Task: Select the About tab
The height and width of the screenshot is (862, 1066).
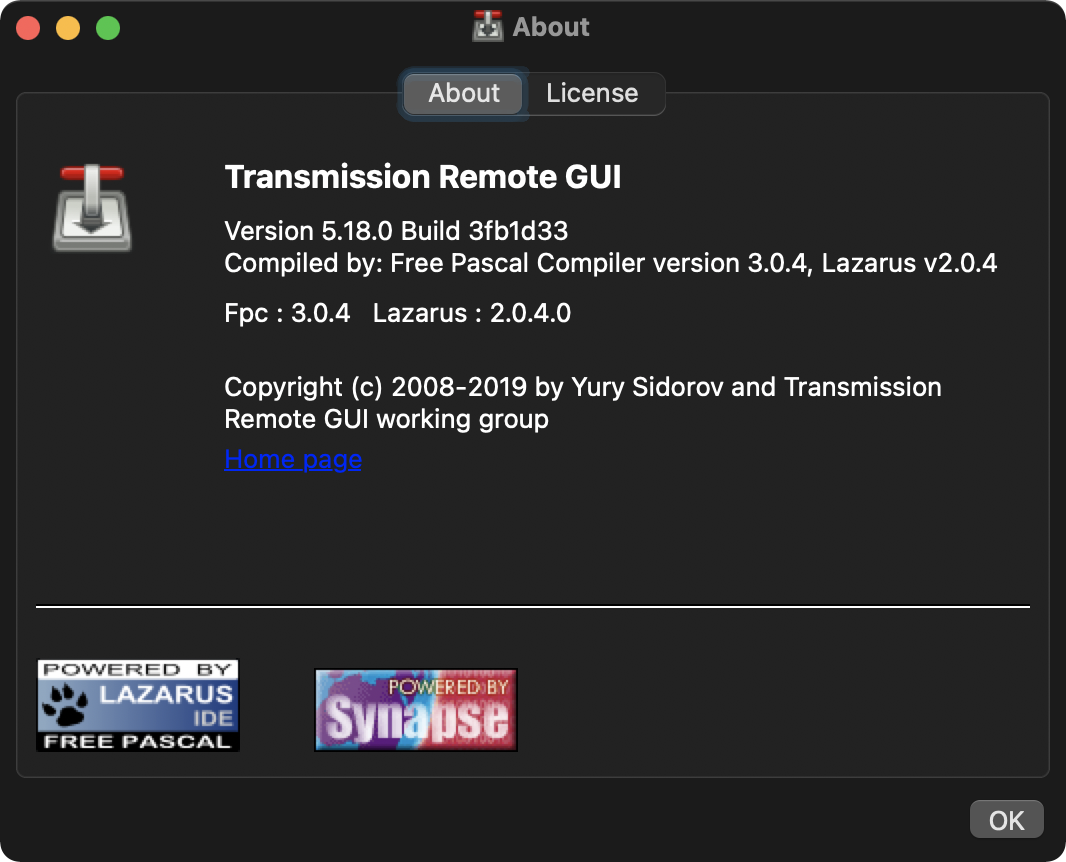Action: [x=463, y=93]
